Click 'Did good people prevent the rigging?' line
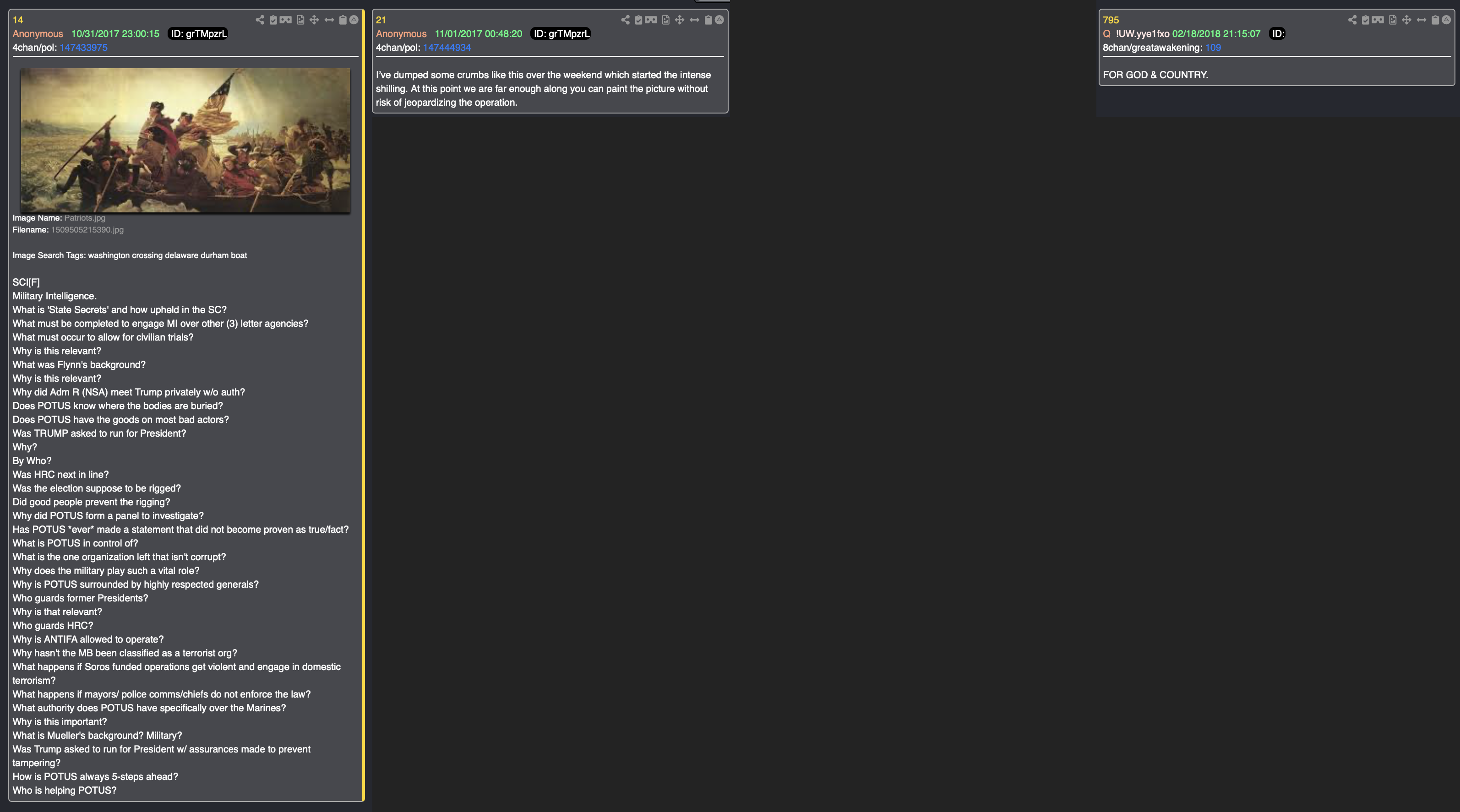Image resolution: width=1460 pixels, height=812 pixels. 91,502
